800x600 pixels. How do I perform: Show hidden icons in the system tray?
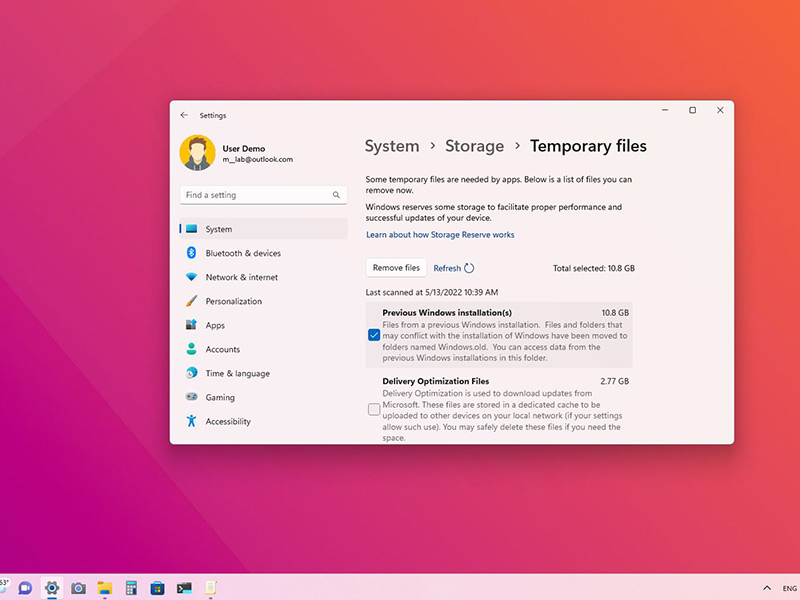point(766,588)
